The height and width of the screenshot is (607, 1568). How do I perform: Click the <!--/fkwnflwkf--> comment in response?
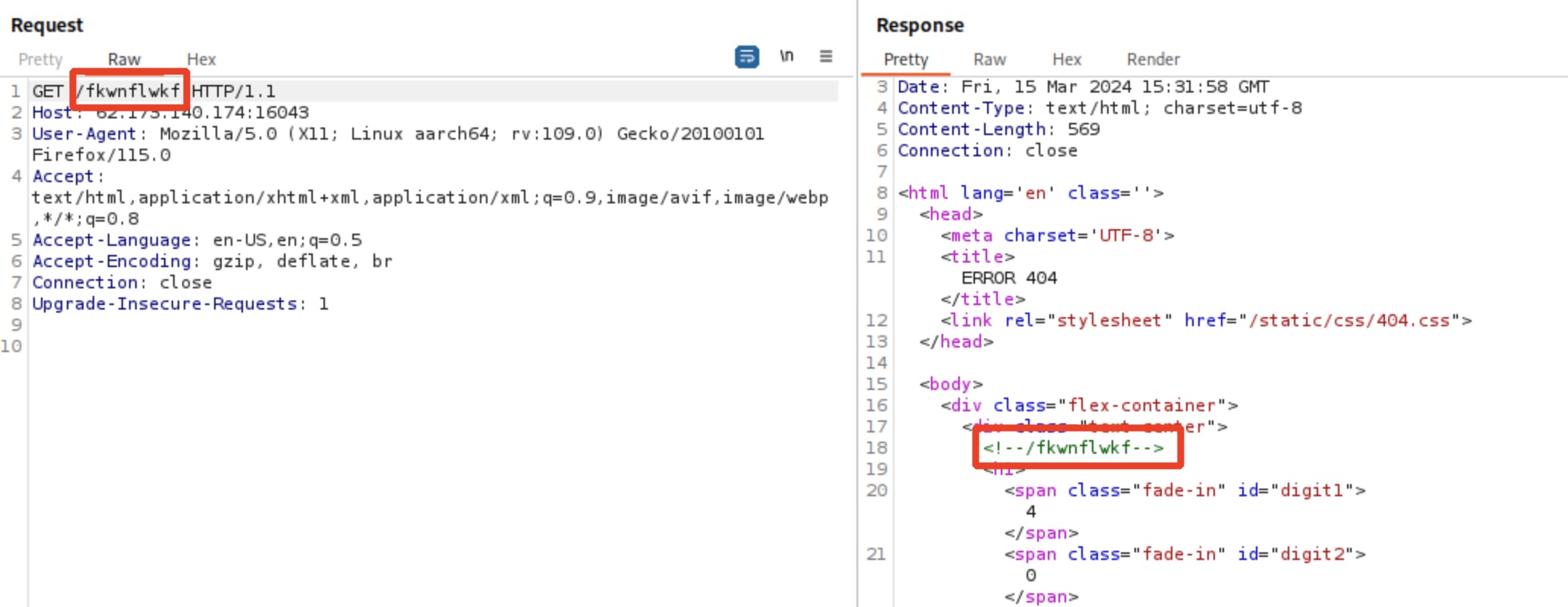(1073, 448)
